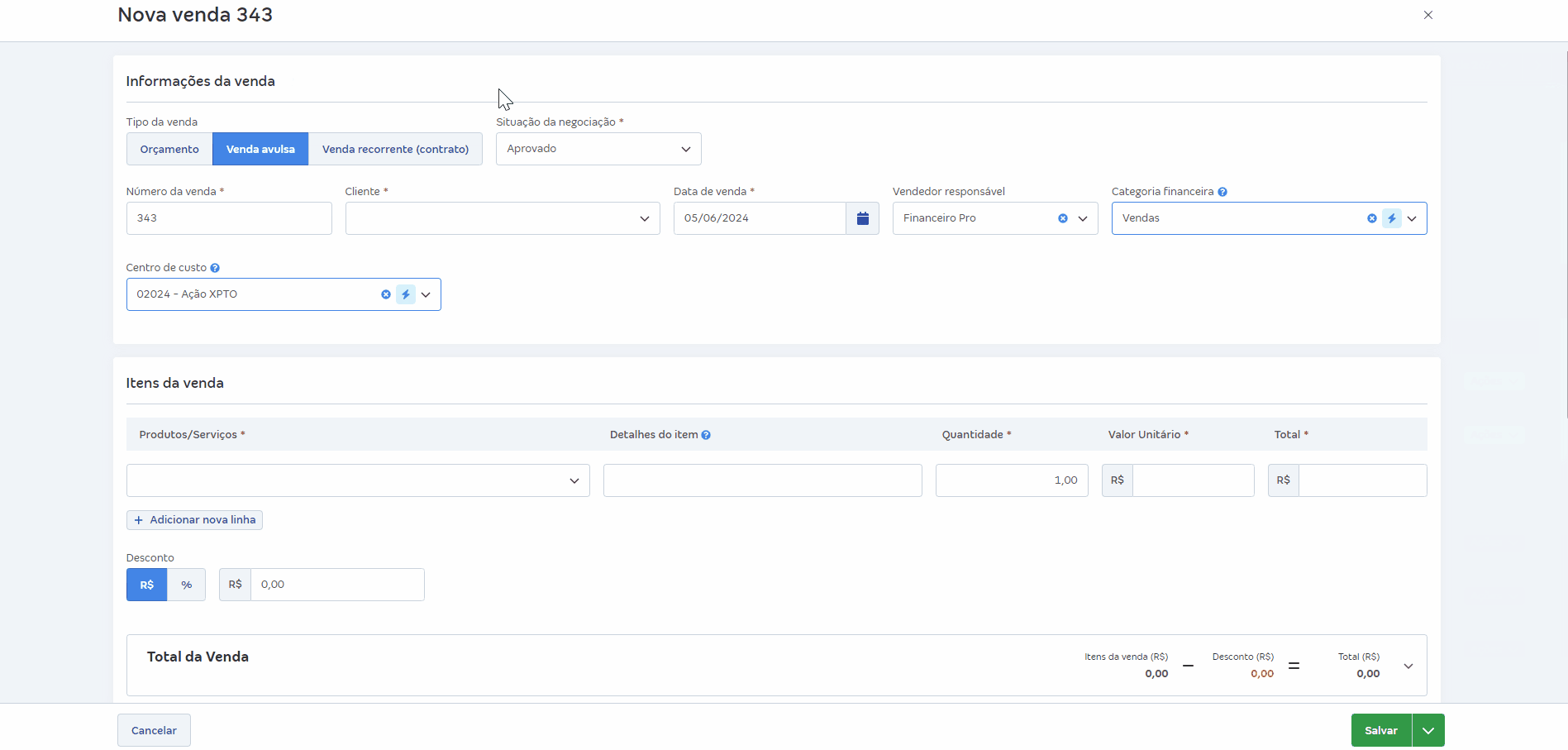Select Orçamento sale type

(169, 150)
